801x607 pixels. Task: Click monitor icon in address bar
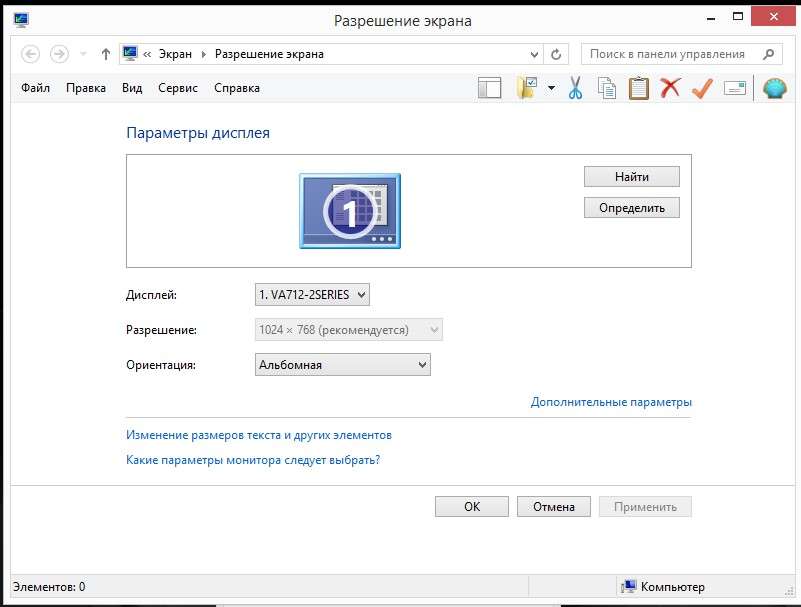point(130,53)
